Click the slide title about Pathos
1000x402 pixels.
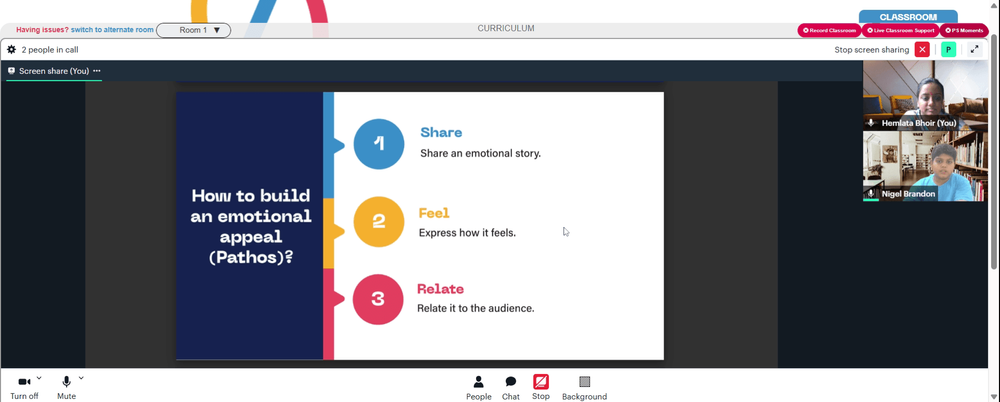(x=251, y=226)
